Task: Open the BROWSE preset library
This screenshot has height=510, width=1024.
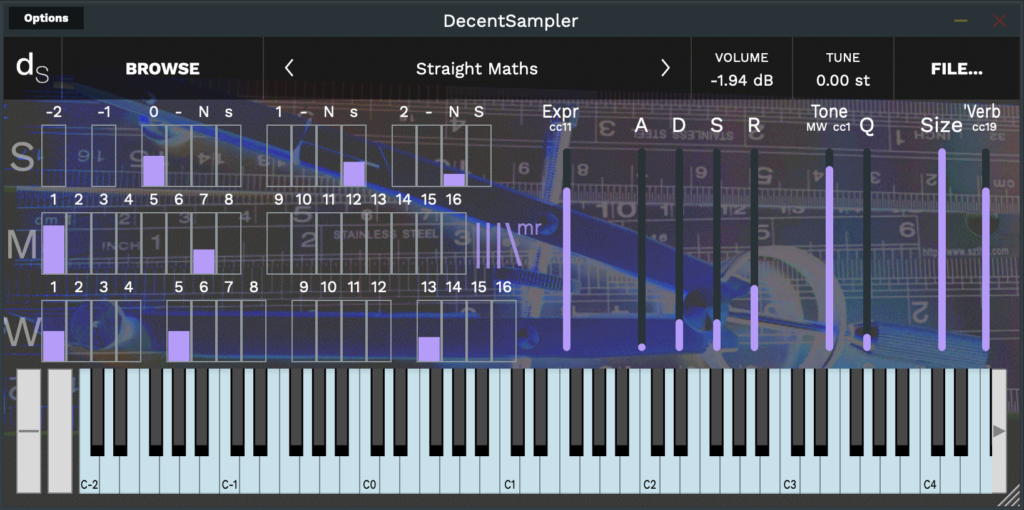Action: point(163,69)
